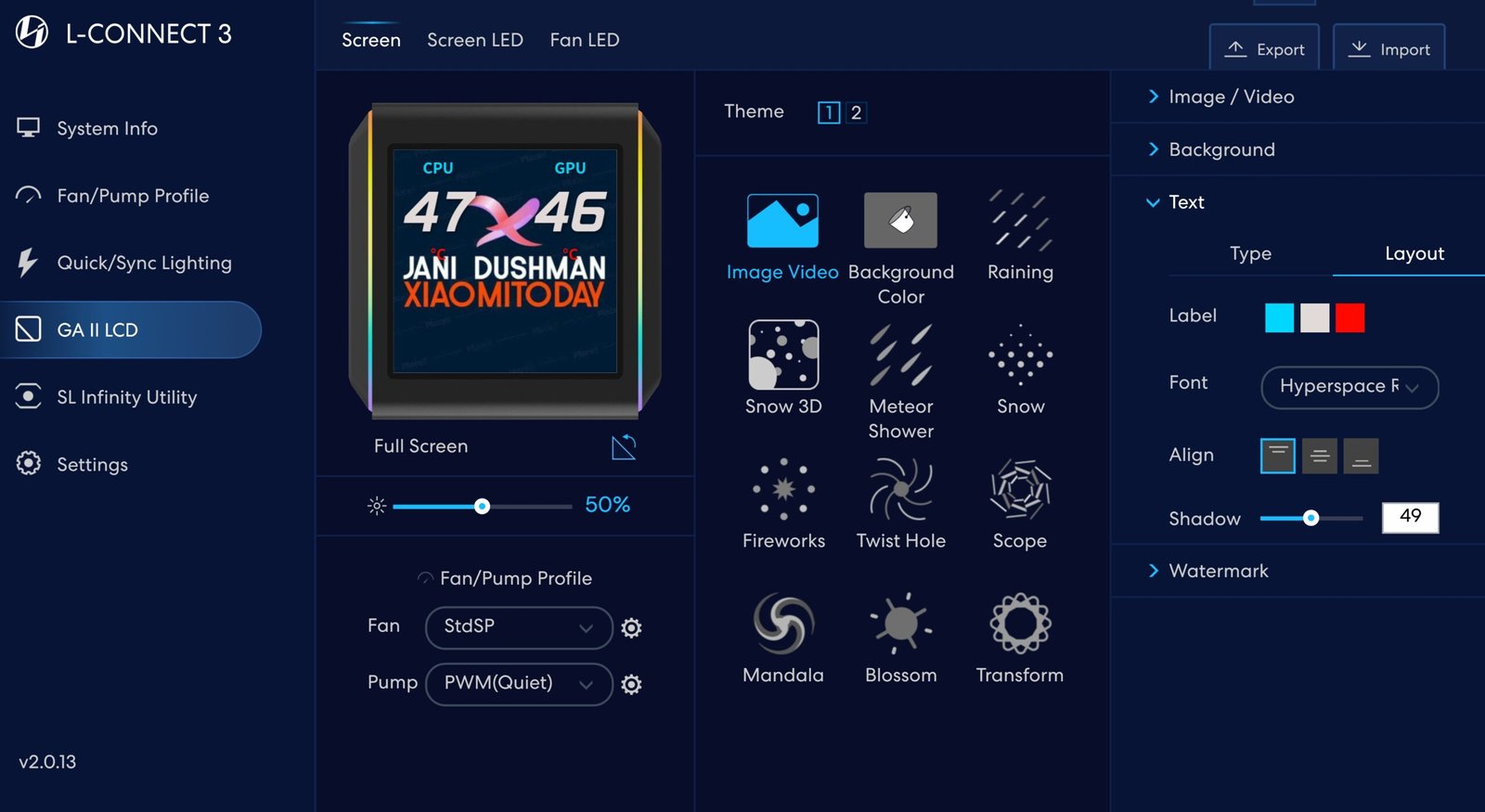The width and height of the screenshot is (1485, 812).
Task: Pick the red label color swatch
Action: (x=1349, y=317)
